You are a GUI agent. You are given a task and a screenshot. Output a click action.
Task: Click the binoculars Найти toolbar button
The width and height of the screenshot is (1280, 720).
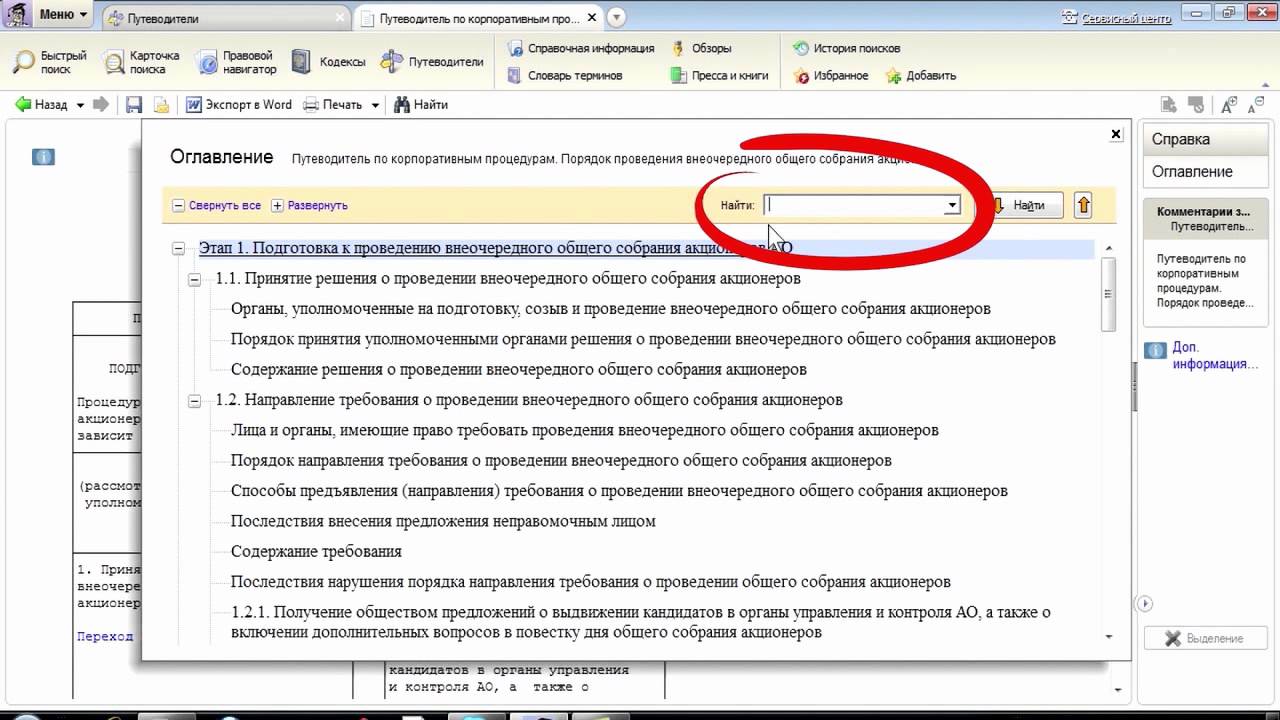coord(421,105)
